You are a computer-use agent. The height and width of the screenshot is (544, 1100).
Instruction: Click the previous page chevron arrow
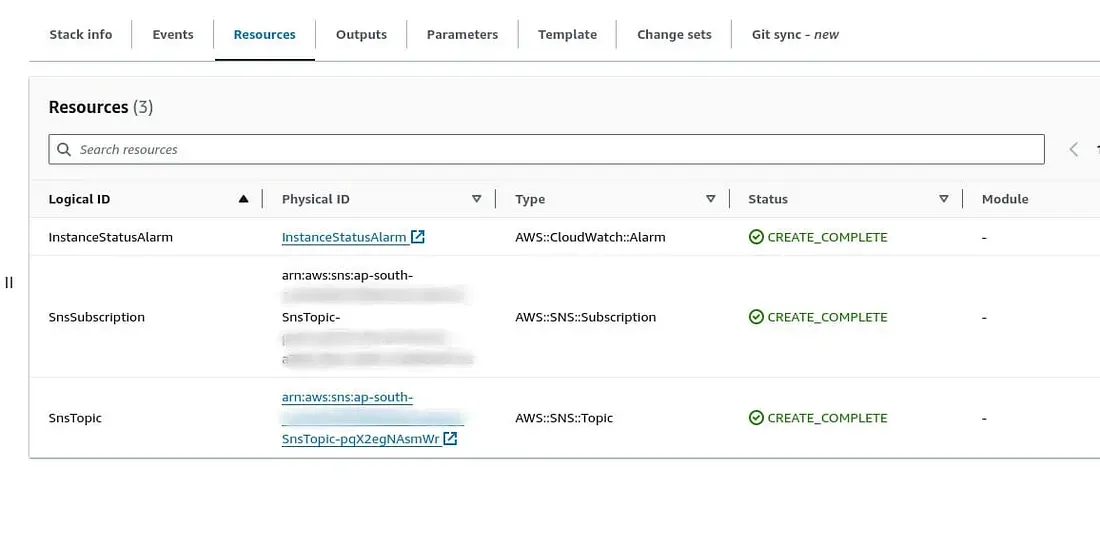tap(1074, 150)
